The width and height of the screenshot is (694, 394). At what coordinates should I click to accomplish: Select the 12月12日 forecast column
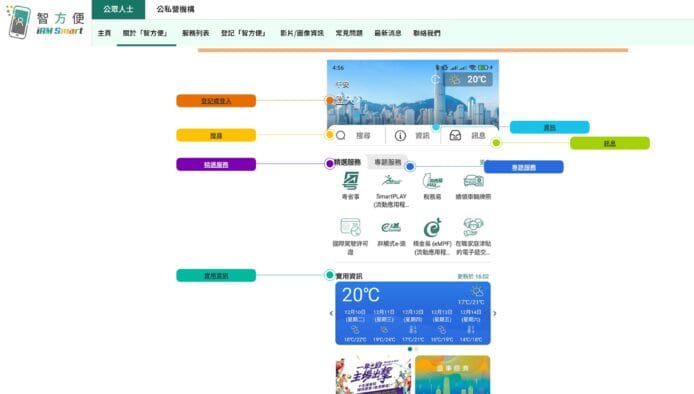click(413, 326)
